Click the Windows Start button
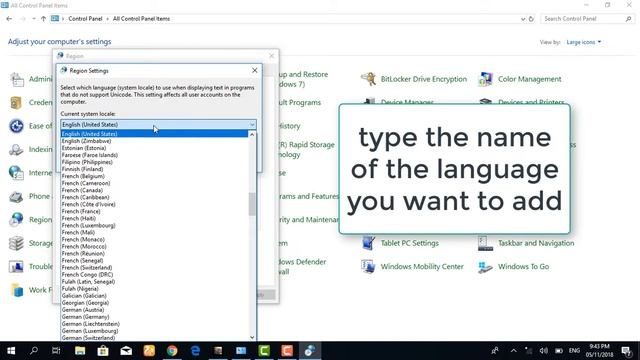The image size is (640, 360). 11,351
